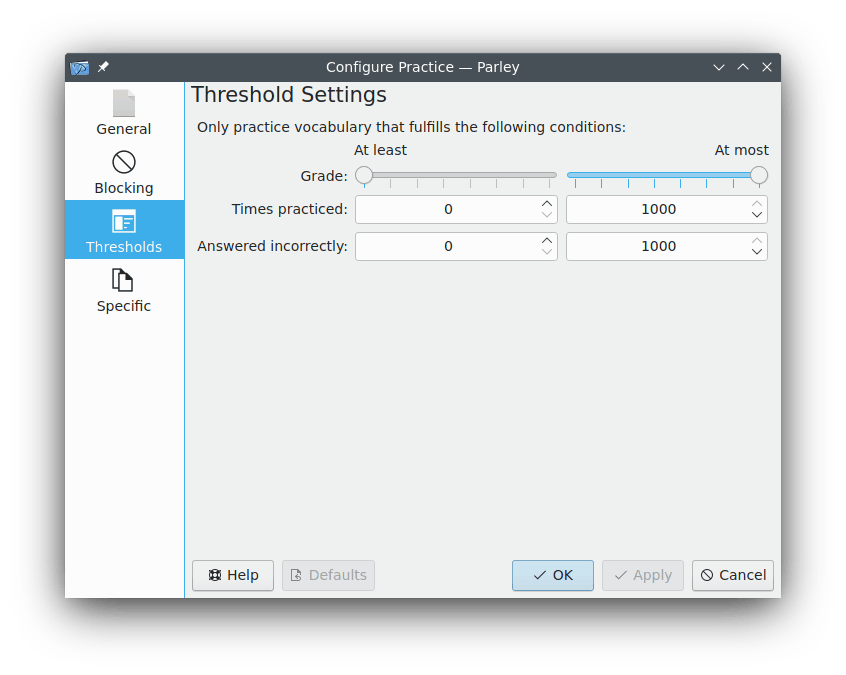Confirm settings with the OK button
846x675 pixels.
click(x=553, y=575)
